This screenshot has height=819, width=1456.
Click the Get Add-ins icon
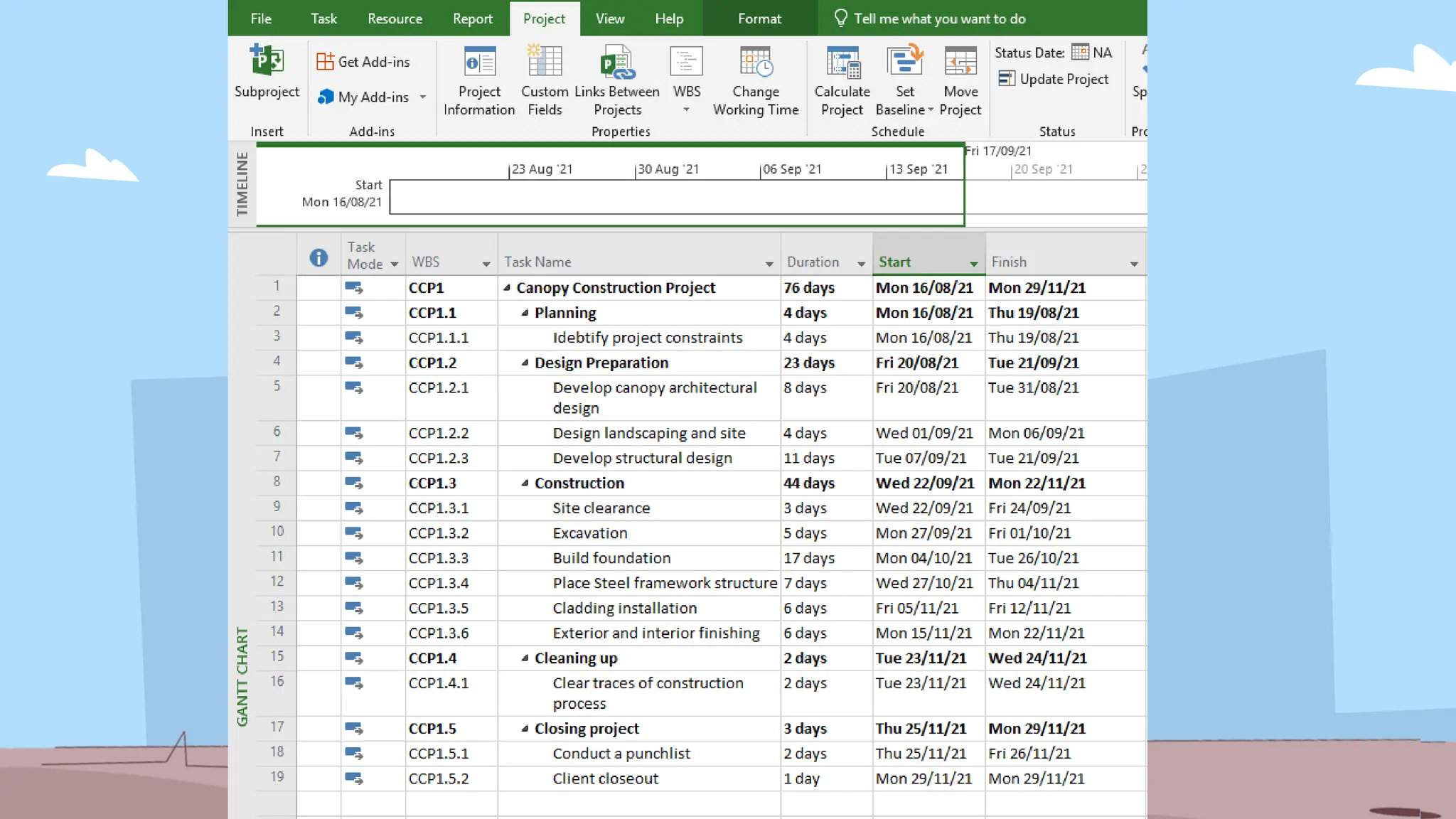pyautogui.click(x=325, y=62)
